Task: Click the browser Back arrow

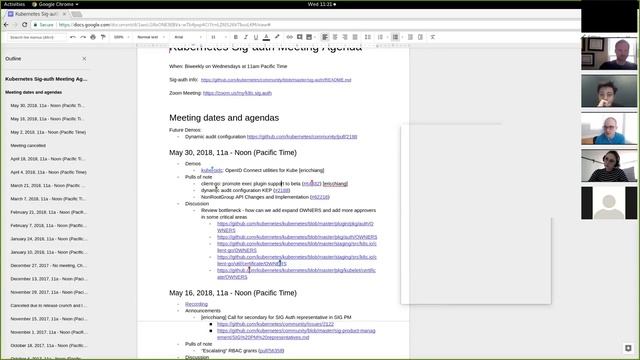Action: [x=6, y=25]
